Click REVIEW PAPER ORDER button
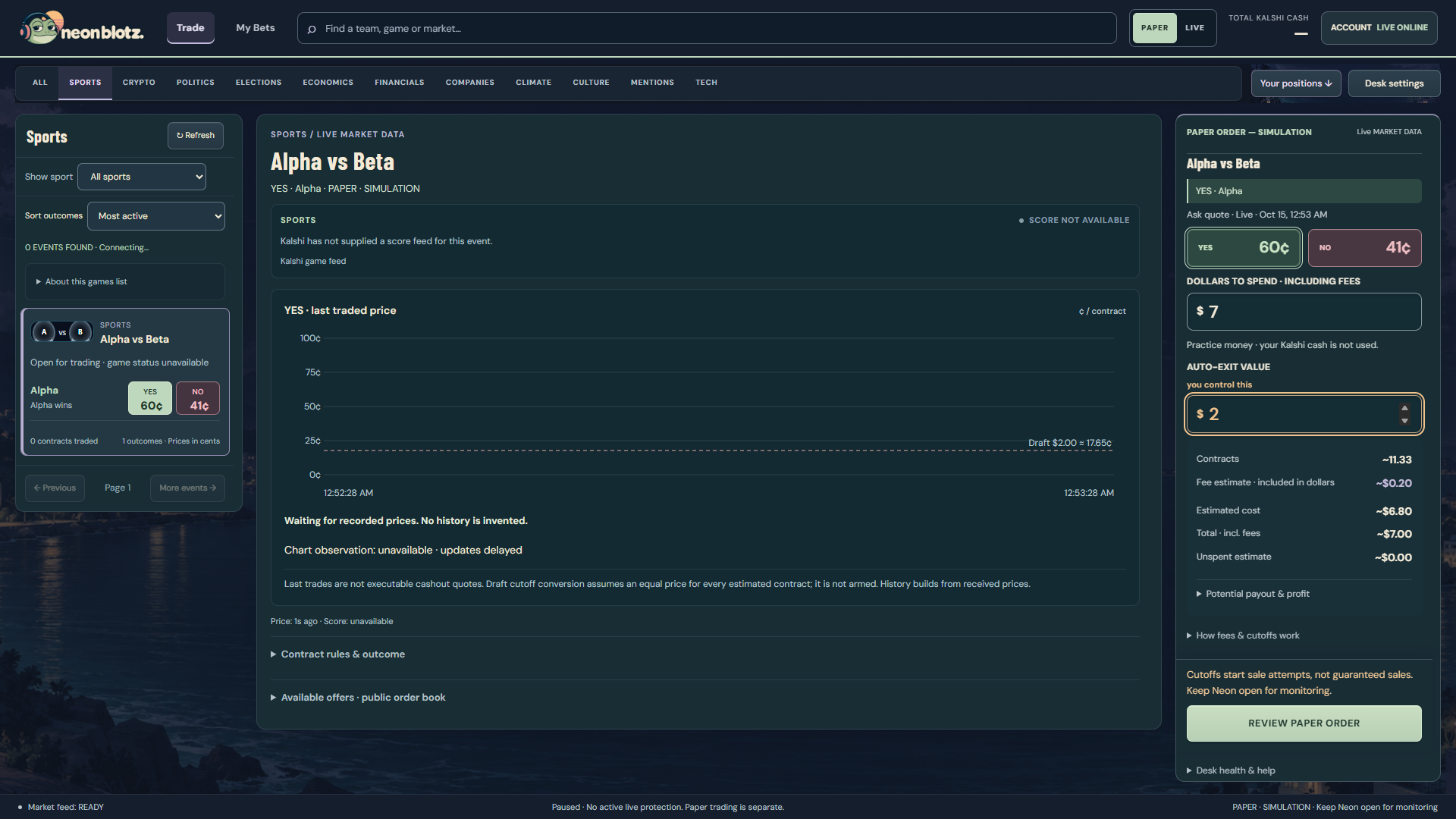The height and width of the screenshot is (819, 1456). [1304, 723]
